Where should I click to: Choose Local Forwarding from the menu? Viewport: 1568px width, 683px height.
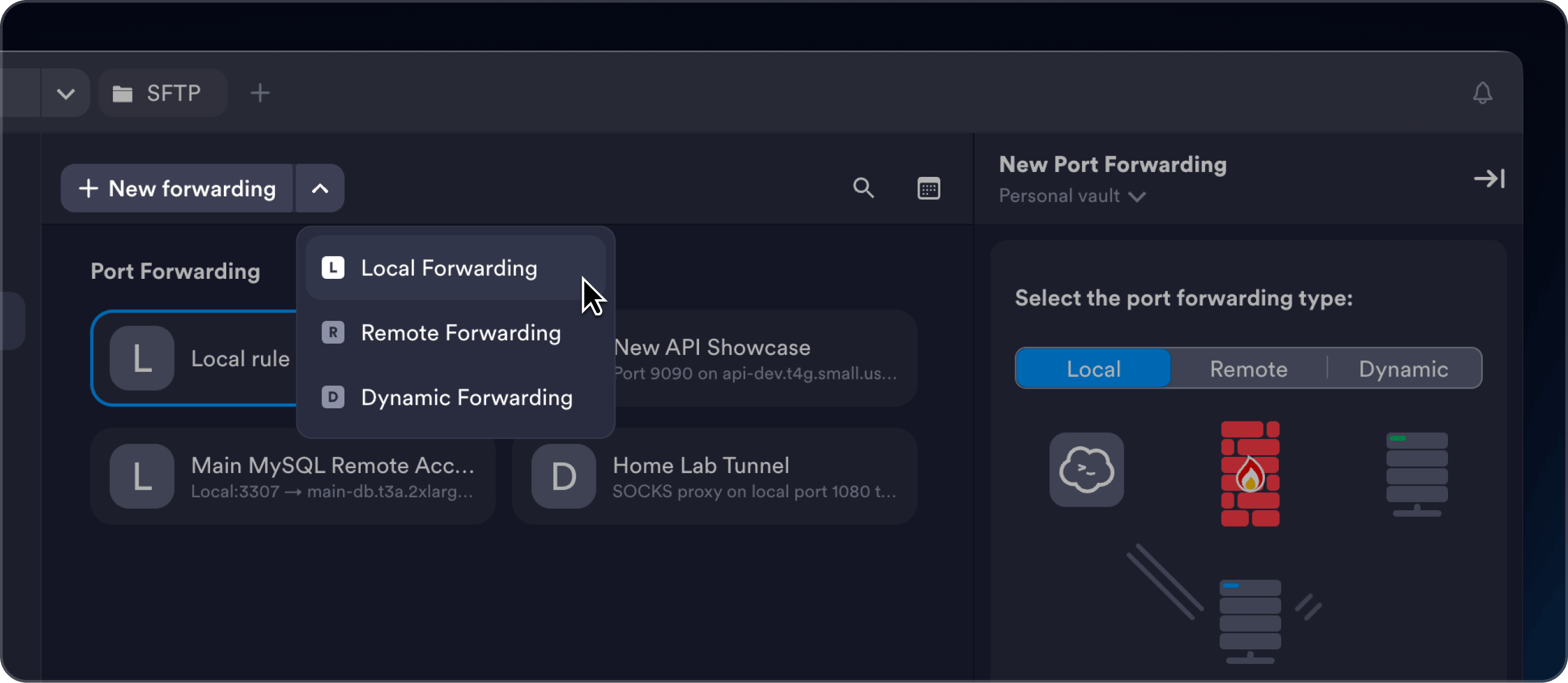click(x=455, y=268)
